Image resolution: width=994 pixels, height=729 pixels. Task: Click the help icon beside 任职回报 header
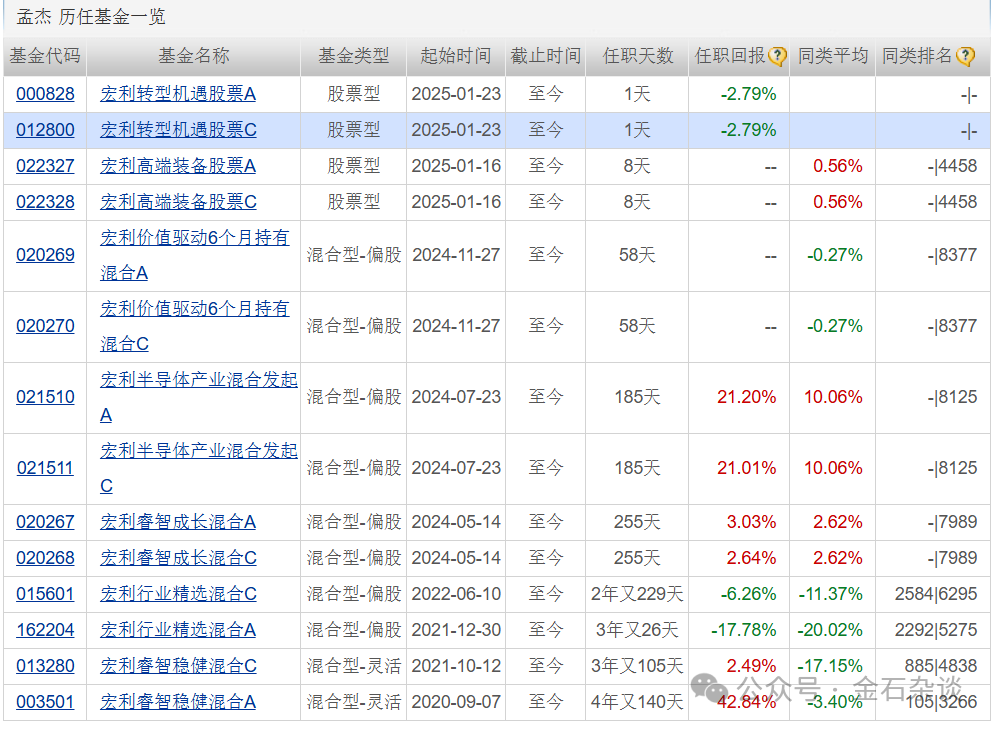[x=777, y=56]
